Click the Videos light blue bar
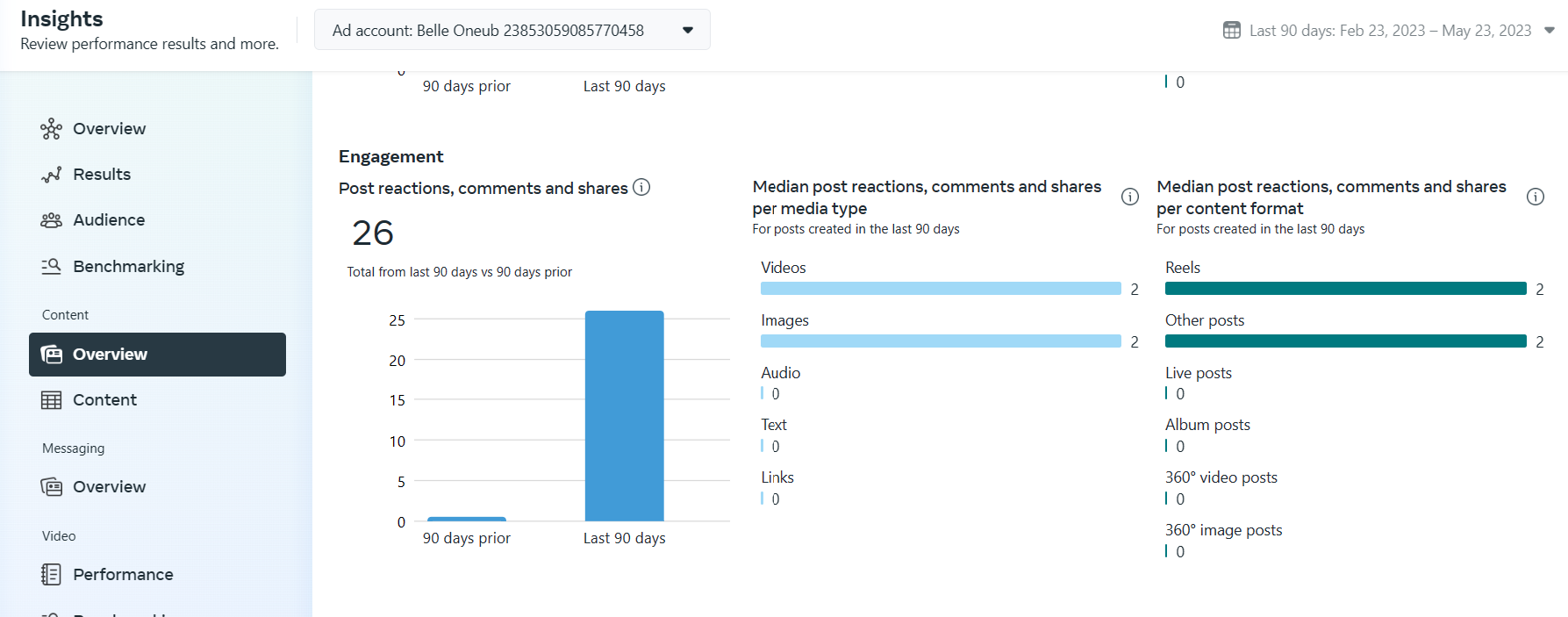Viewport: 1568px width, 617px height. [x=940, y=289]
